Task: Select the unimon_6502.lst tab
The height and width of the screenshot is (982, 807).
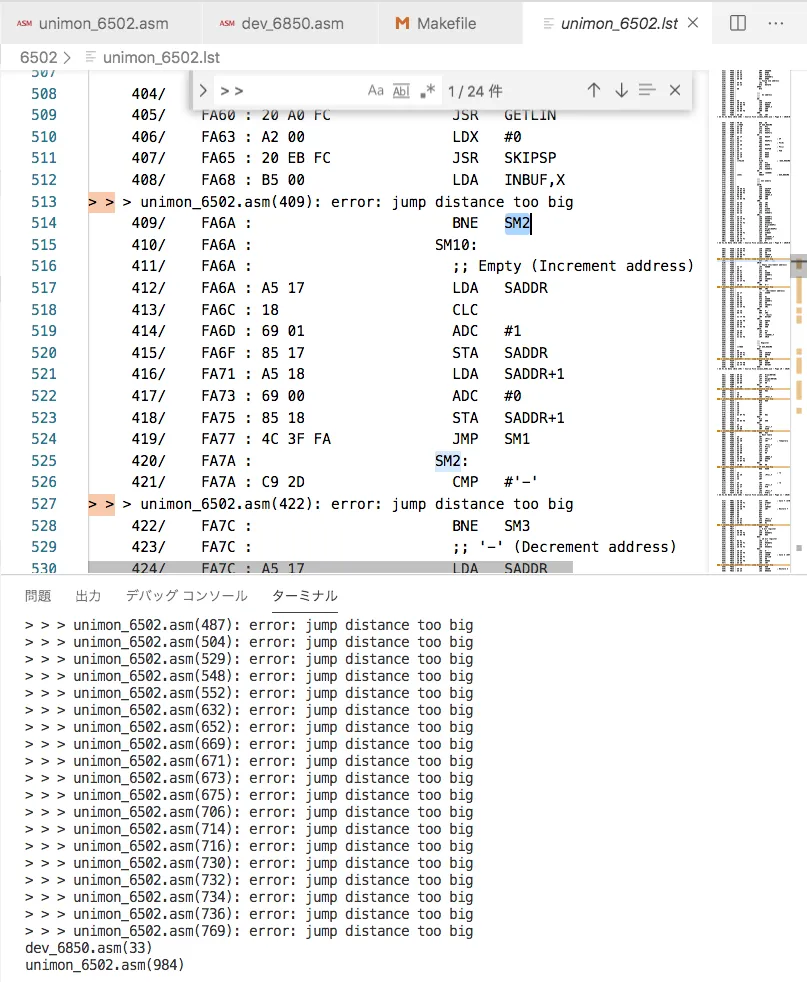Action: [x=619, y=24]
